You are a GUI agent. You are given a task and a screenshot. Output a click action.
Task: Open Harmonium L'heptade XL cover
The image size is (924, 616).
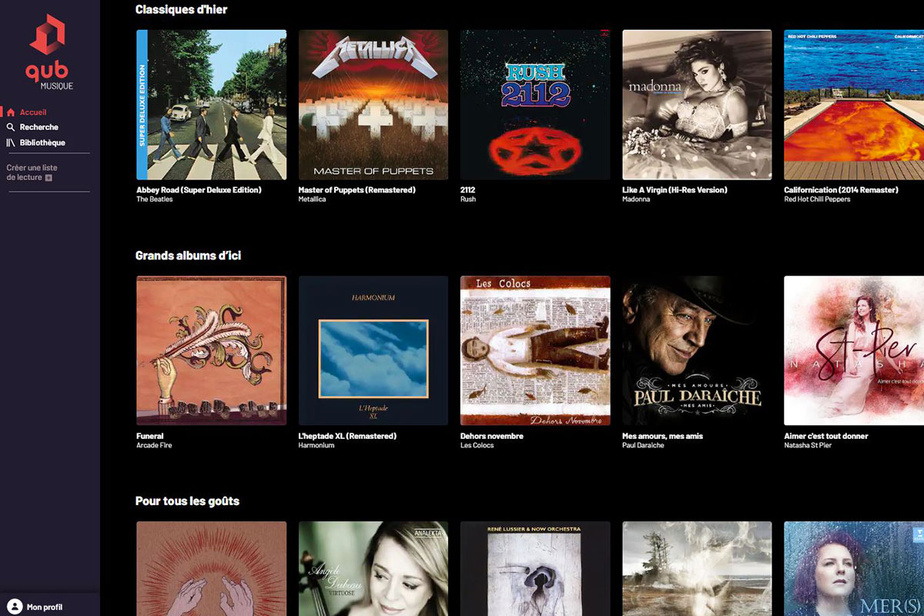[x=373, y=351]
